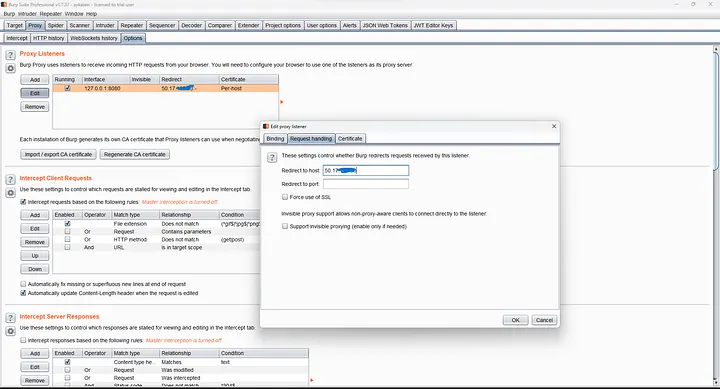Open the JSON Web Tokens tab

(x=385, y=25)
